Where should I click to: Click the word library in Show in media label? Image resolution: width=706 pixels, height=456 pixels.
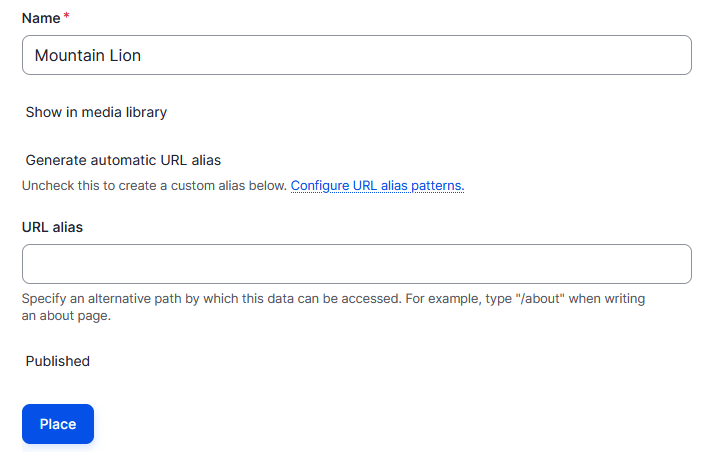click(x=146, y=112)
